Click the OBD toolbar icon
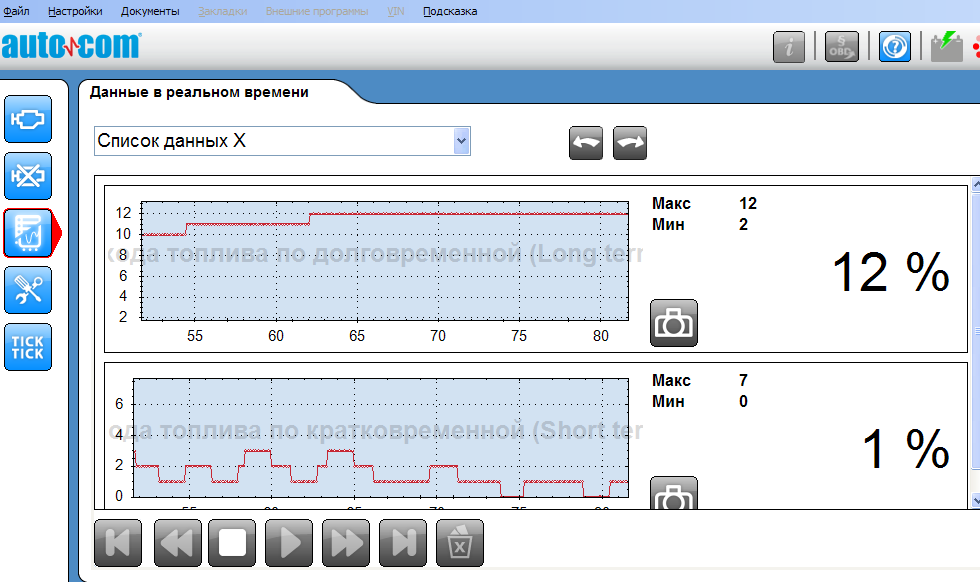This screenshot has width=980, height=582. (x=841, y=47)
